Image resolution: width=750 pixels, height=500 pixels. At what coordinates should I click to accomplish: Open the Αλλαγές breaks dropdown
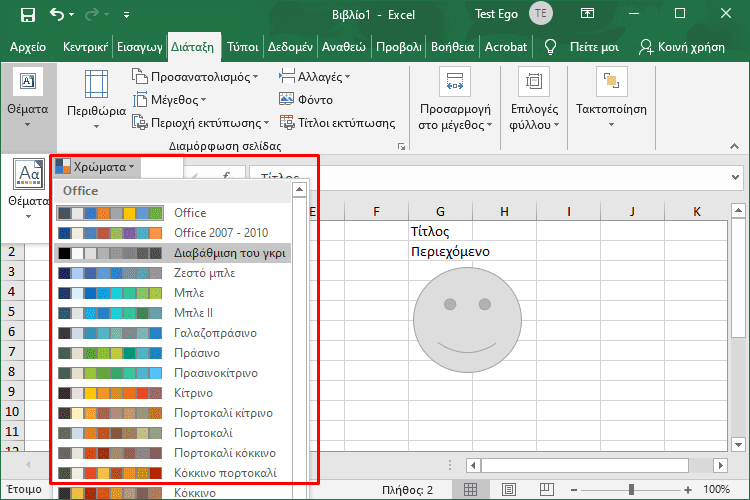coord(314,77)
